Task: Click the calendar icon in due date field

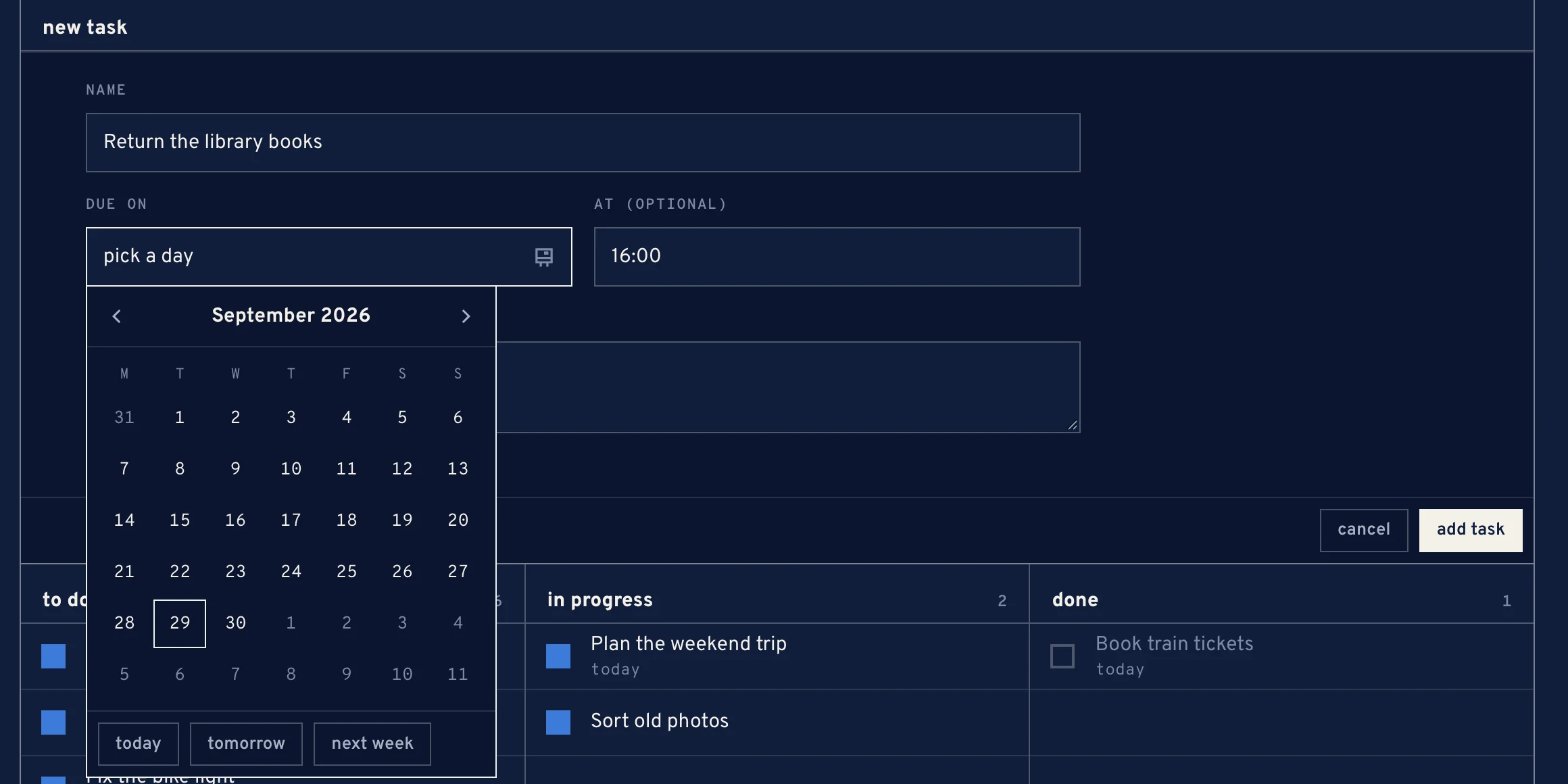Action: [543, 257]
